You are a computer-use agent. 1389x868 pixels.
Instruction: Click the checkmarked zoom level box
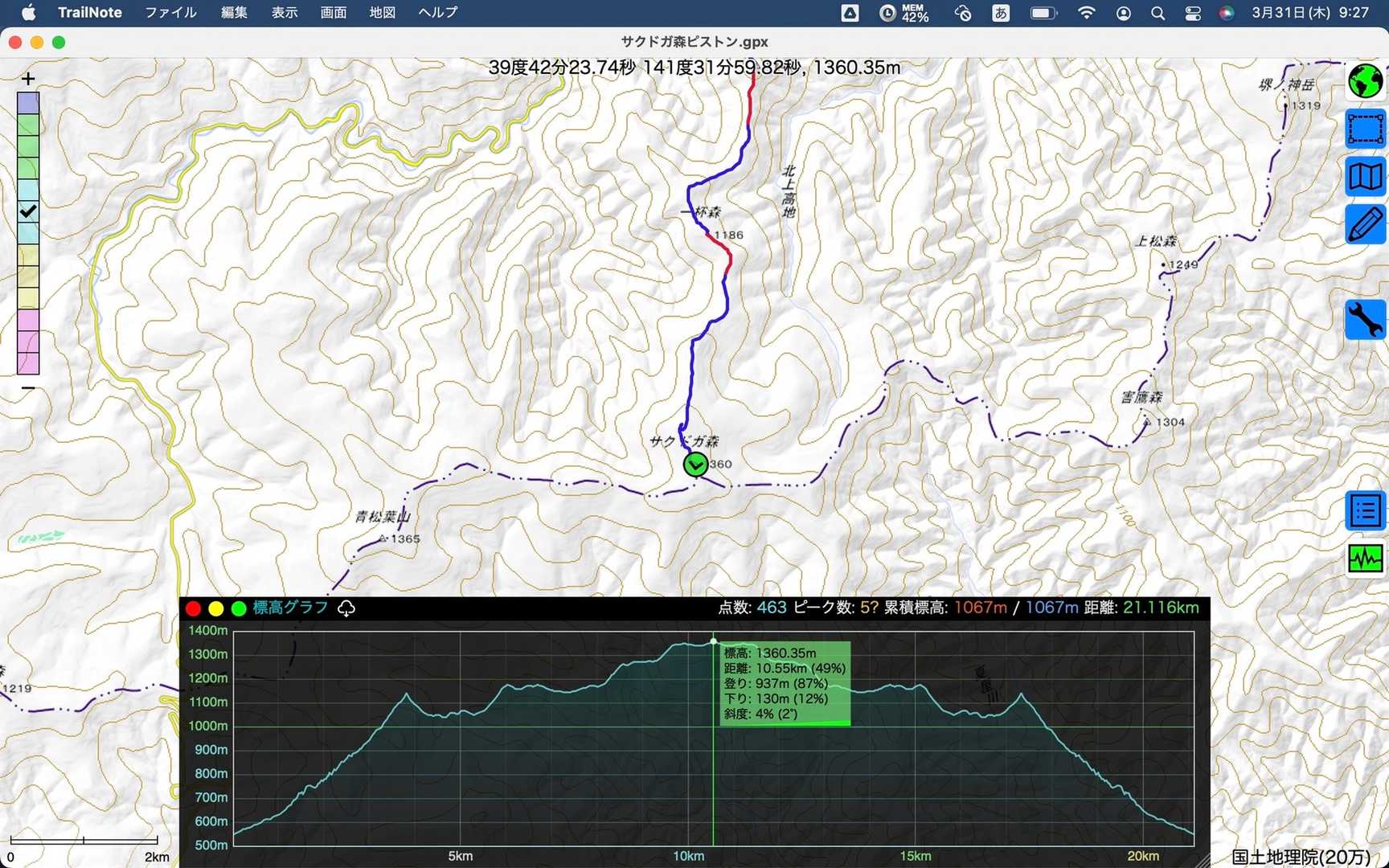tap(28, 211)
